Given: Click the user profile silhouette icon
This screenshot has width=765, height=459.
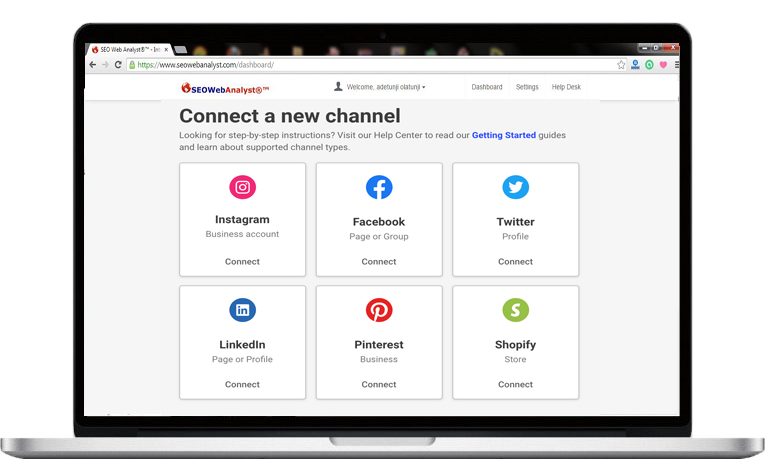Looking at the screenshot, I should 338,86.
